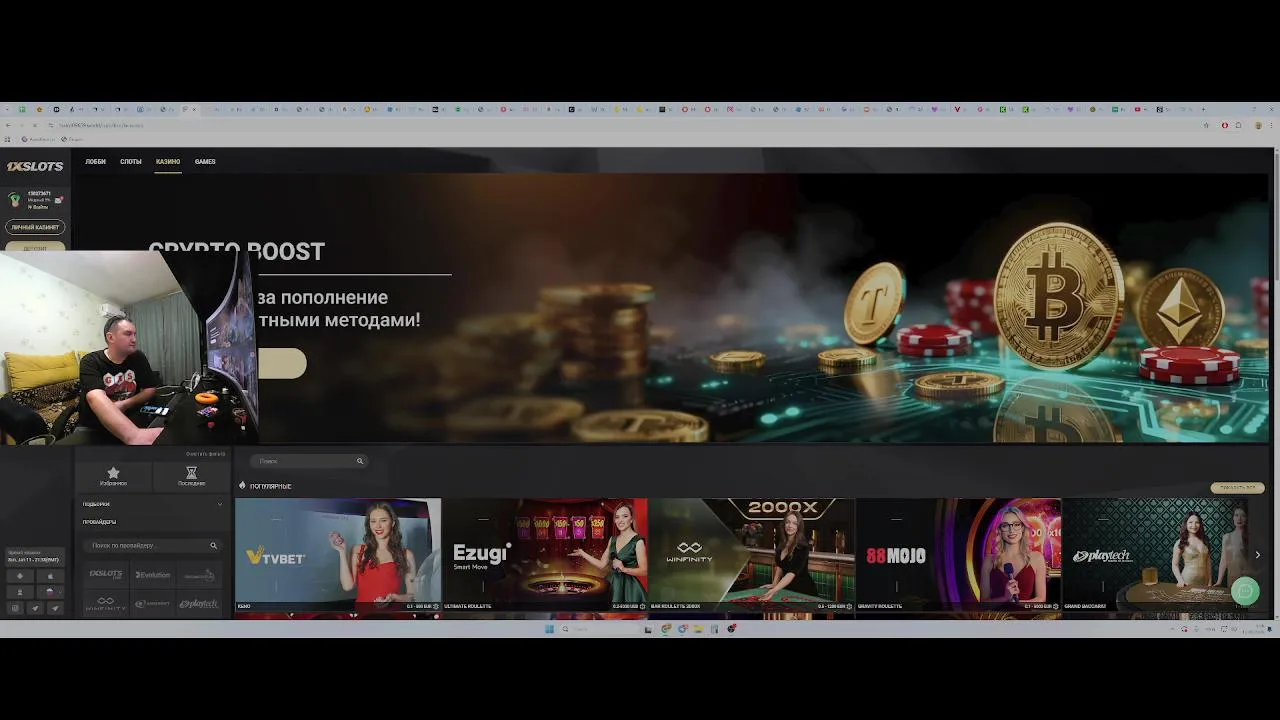Open the Winfinity Bar Roulette 2000X thumbnail
This screenshot has height=720, width=1280.
click(x=752, y=555)
